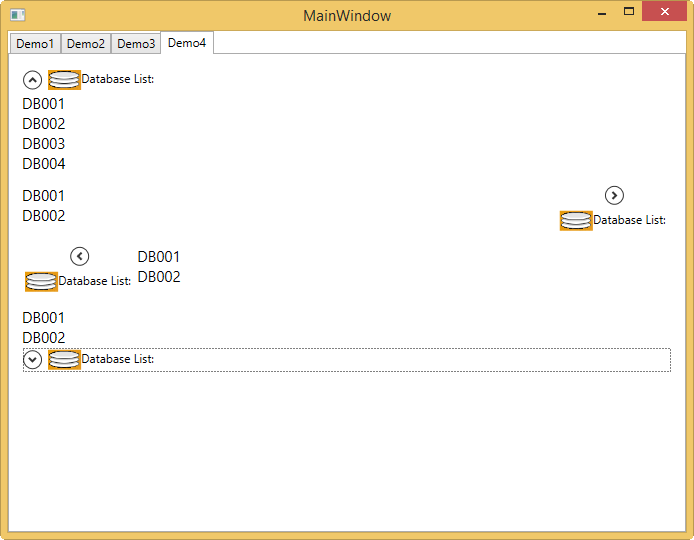Click the 'Database List:' label in the dotted-border header
Screen dimensions: 694x540
click(118, 359)
